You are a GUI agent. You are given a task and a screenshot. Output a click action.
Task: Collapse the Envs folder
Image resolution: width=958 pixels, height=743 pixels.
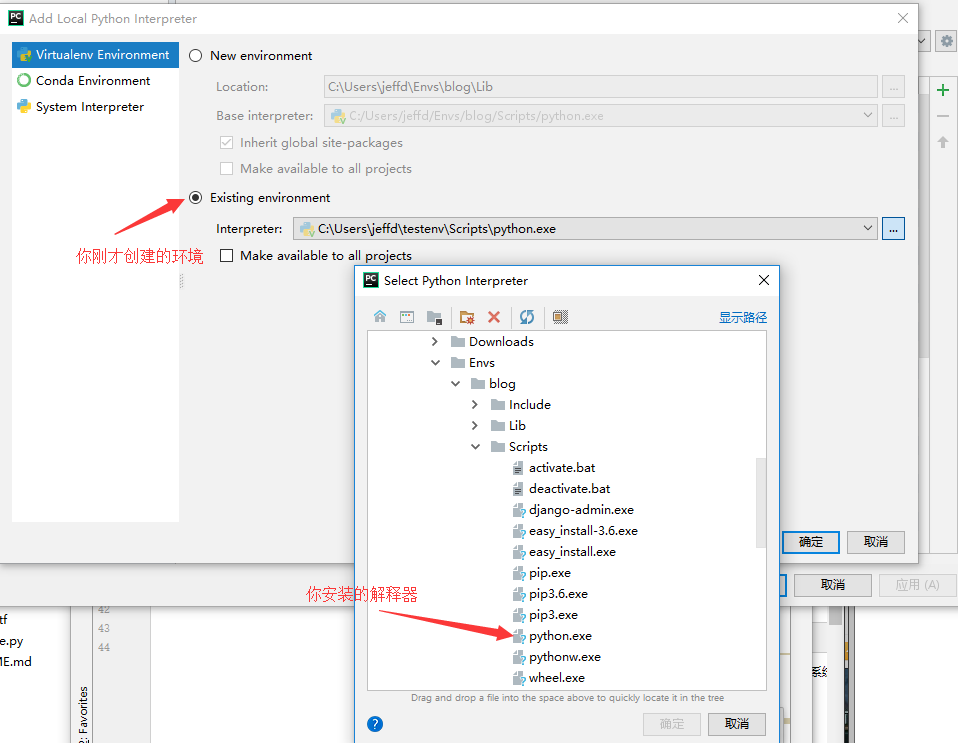click(x=435, y=362)
